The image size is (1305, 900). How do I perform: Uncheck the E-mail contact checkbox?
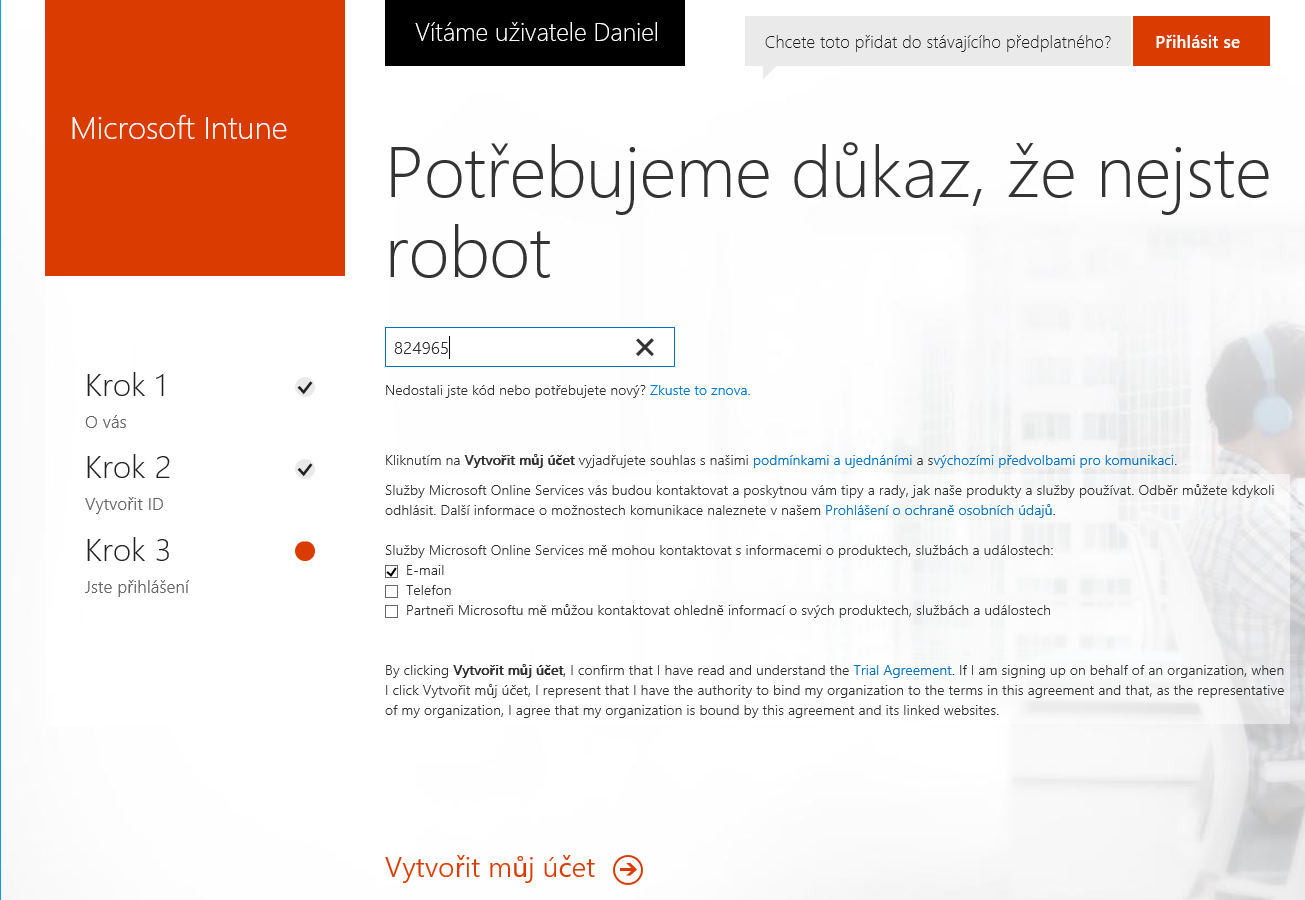(392, 571)
